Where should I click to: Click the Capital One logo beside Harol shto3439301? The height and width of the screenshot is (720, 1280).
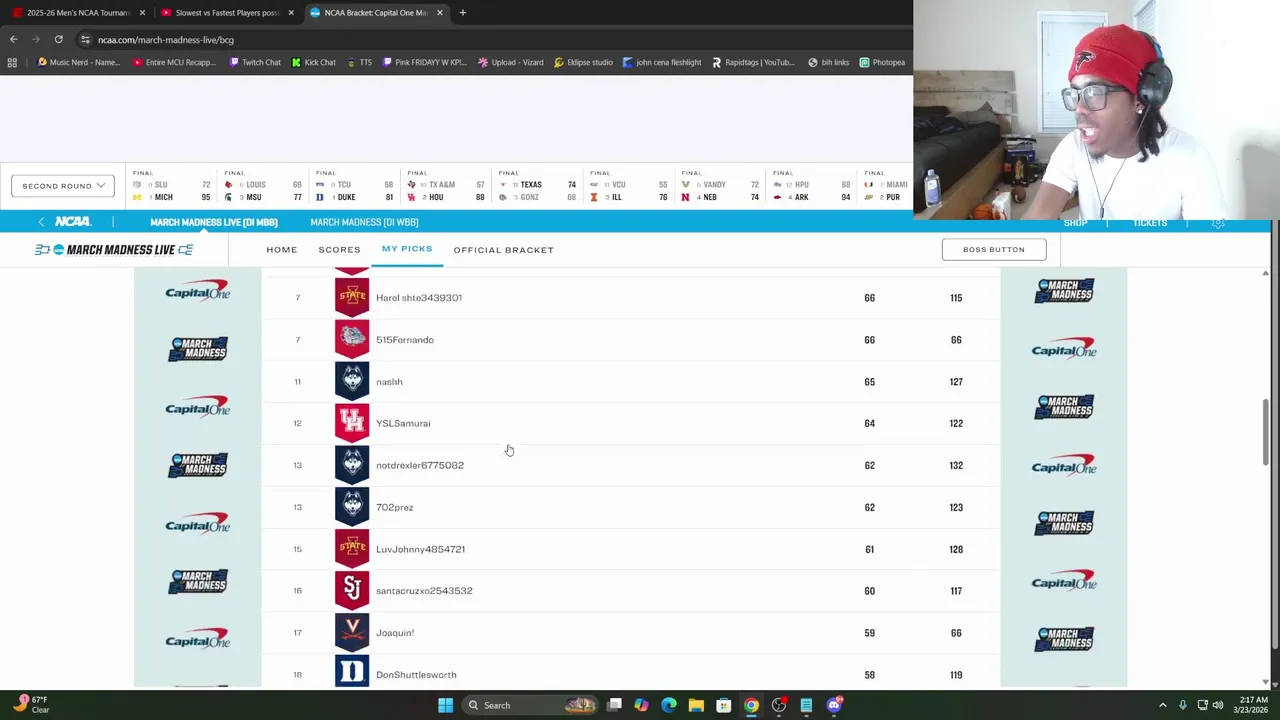tap(198, 291)
